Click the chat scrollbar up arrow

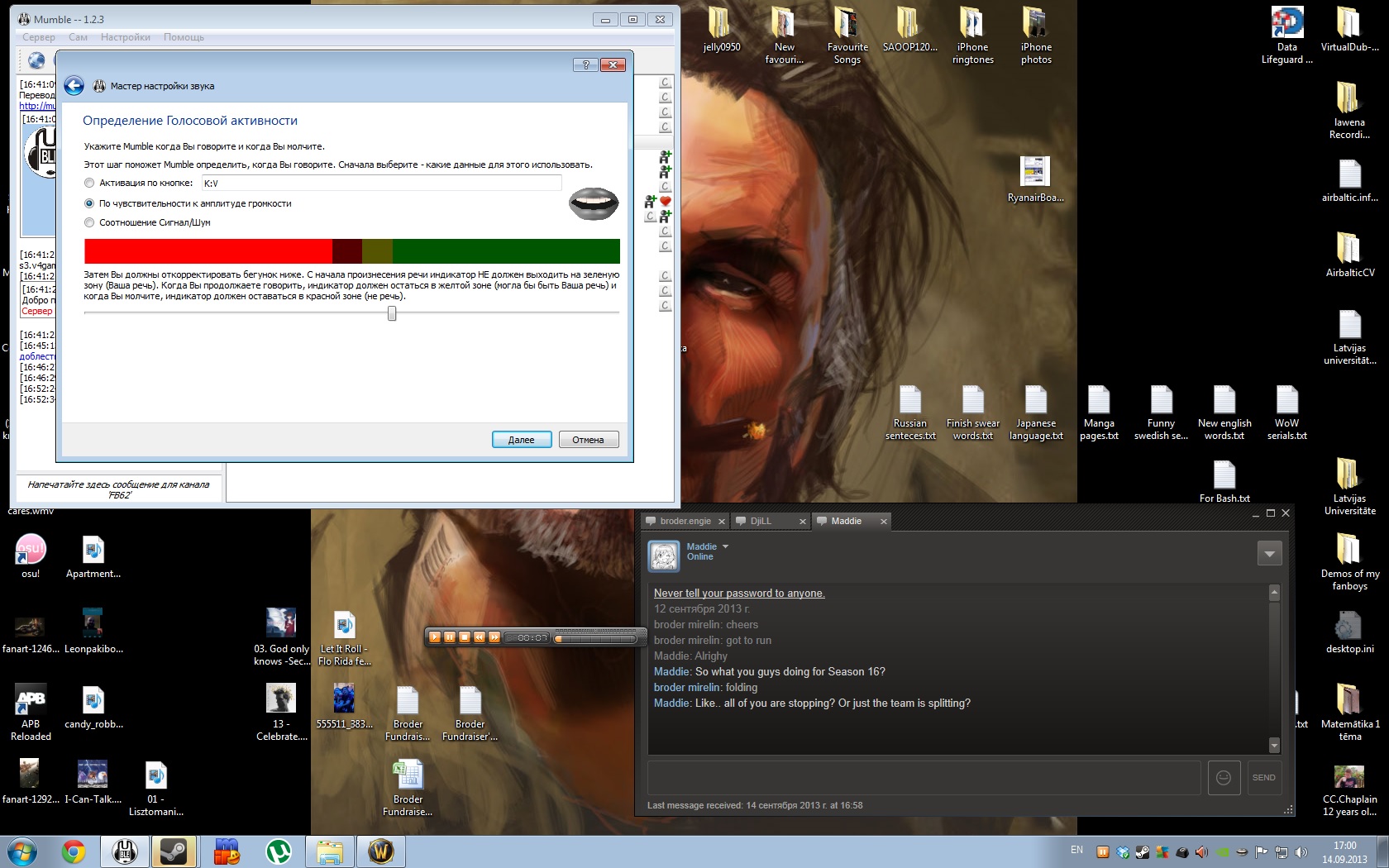click(x=1274, y=592)
